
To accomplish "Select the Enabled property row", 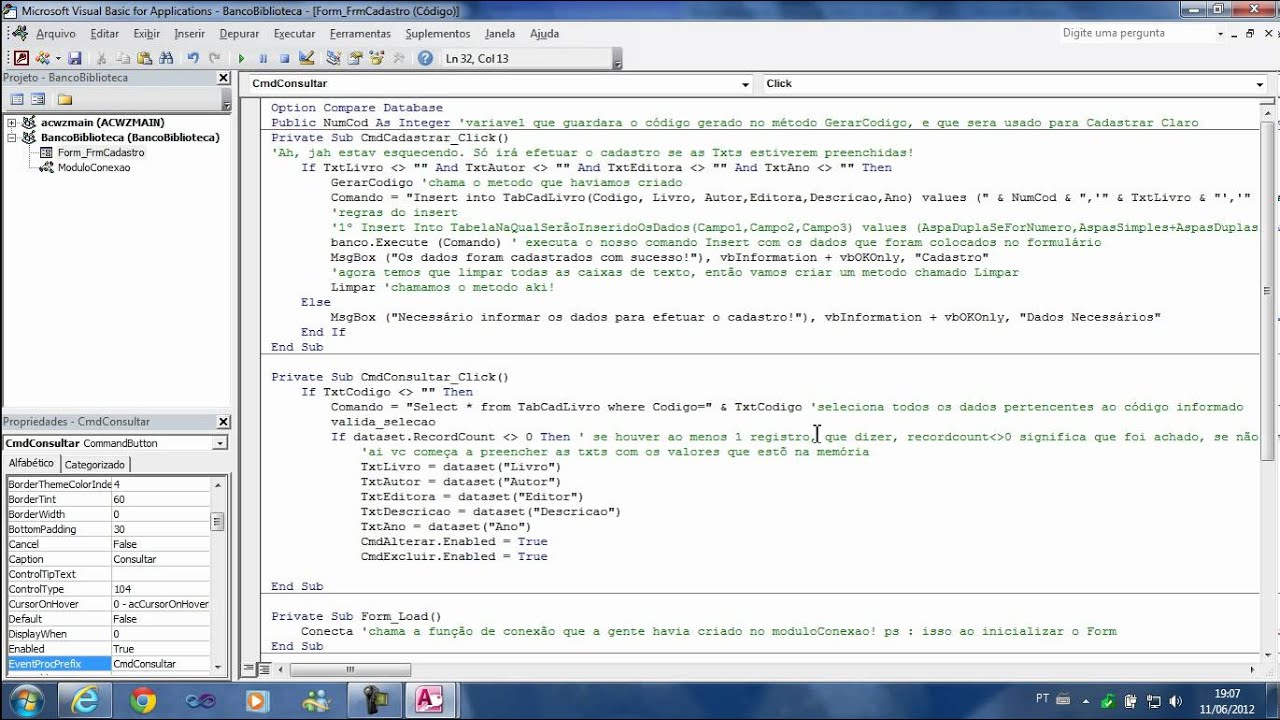I will (107, 649).
